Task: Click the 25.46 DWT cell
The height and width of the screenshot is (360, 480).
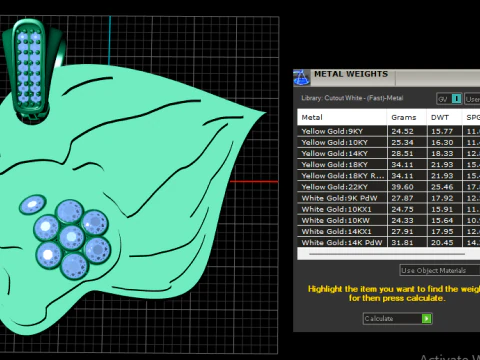Action: tap(444, 187)
